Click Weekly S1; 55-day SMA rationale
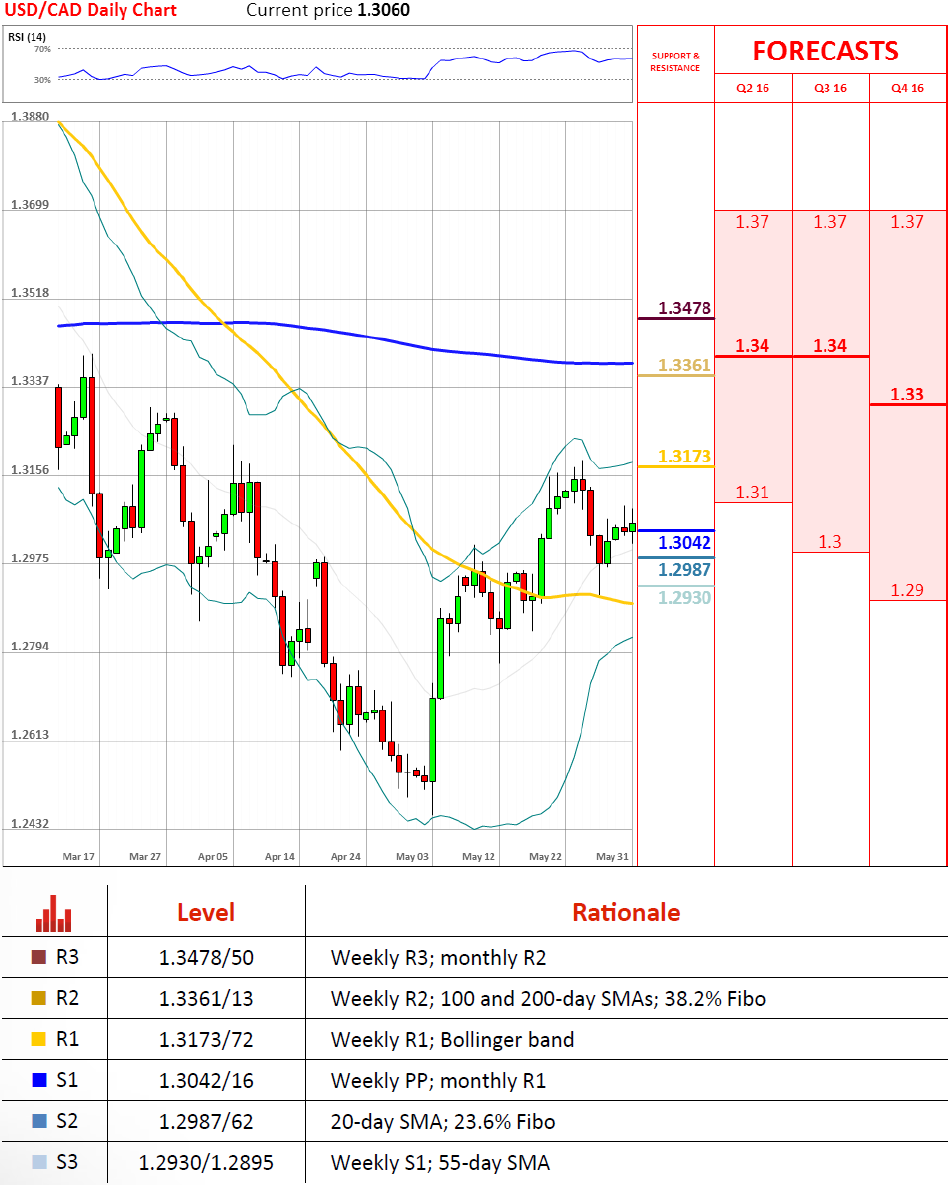This screenshot has height=1185, width=950. click(x=440, y=1162)
